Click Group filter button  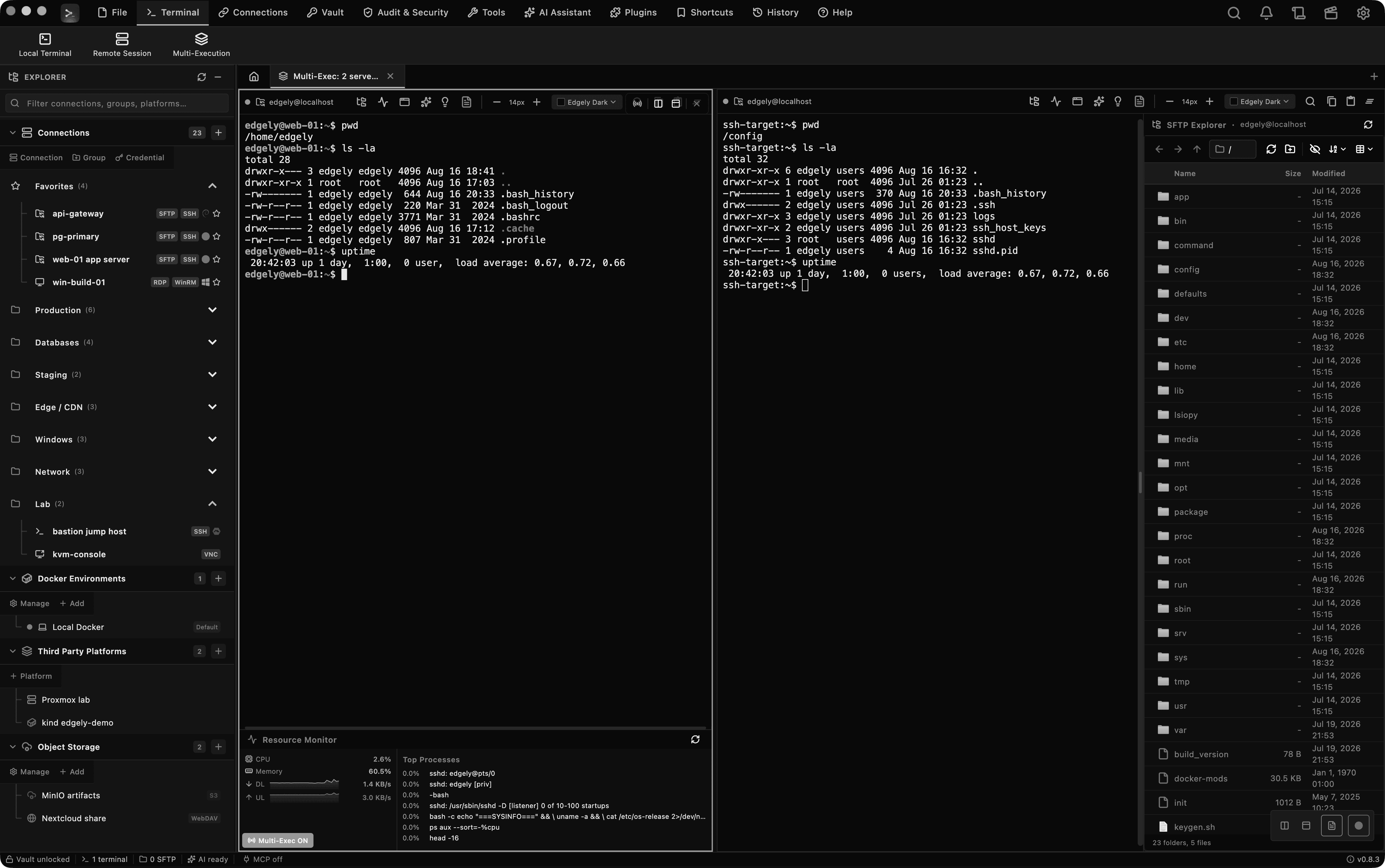(89, 158)
